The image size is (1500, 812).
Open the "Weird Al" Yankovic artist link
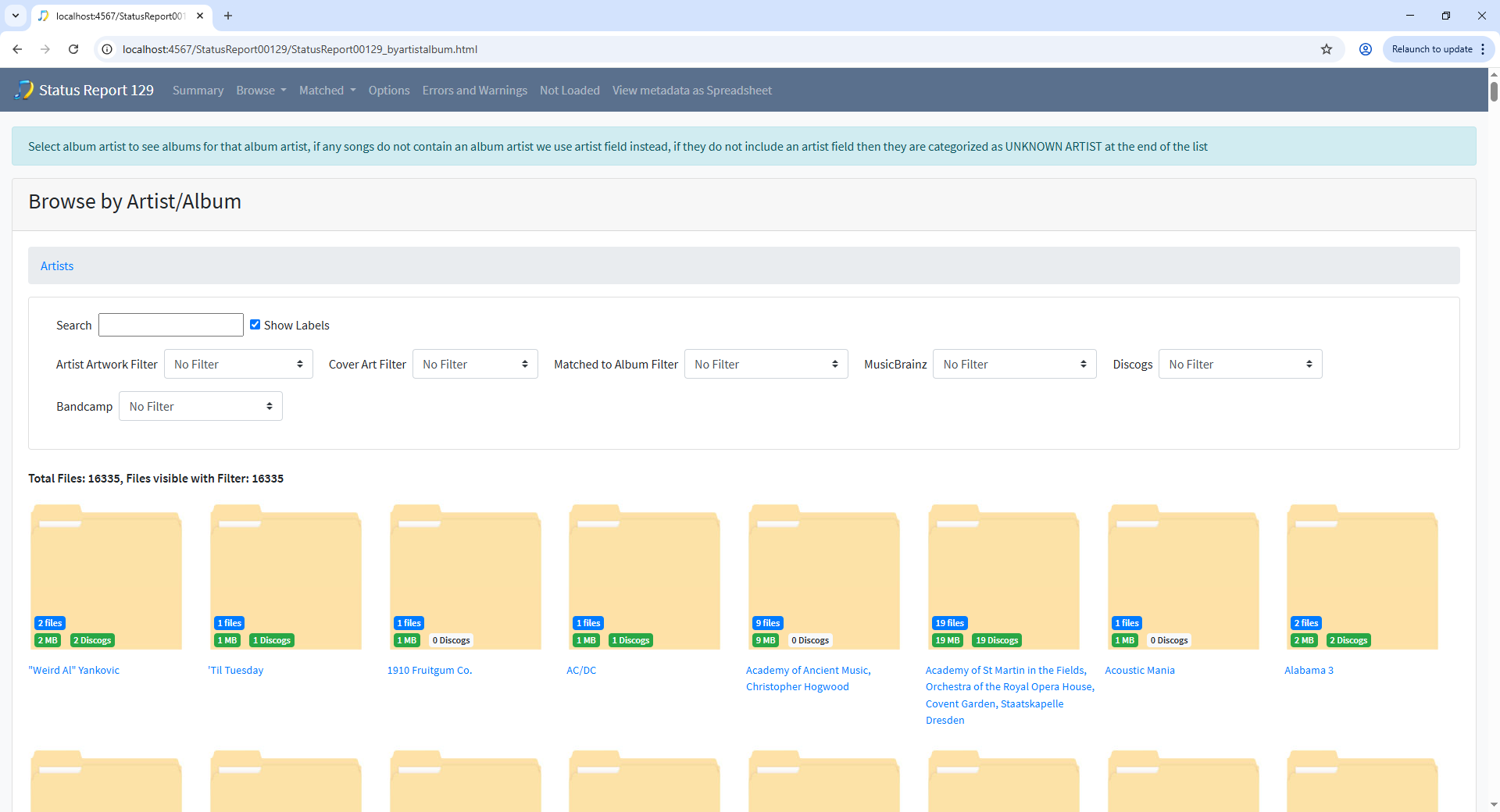point(74,670)
